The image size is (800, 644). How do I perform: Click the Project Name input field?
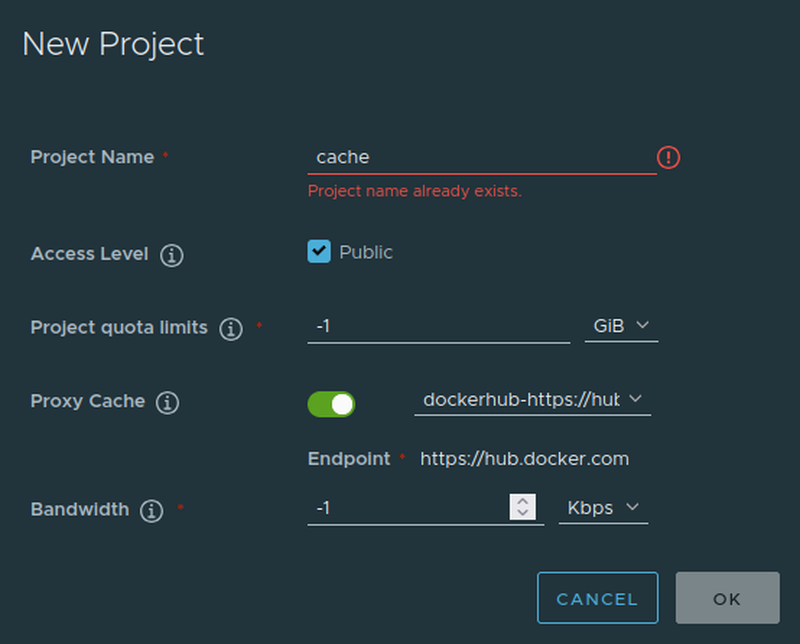pyautogui.click(x=480, y=157)
